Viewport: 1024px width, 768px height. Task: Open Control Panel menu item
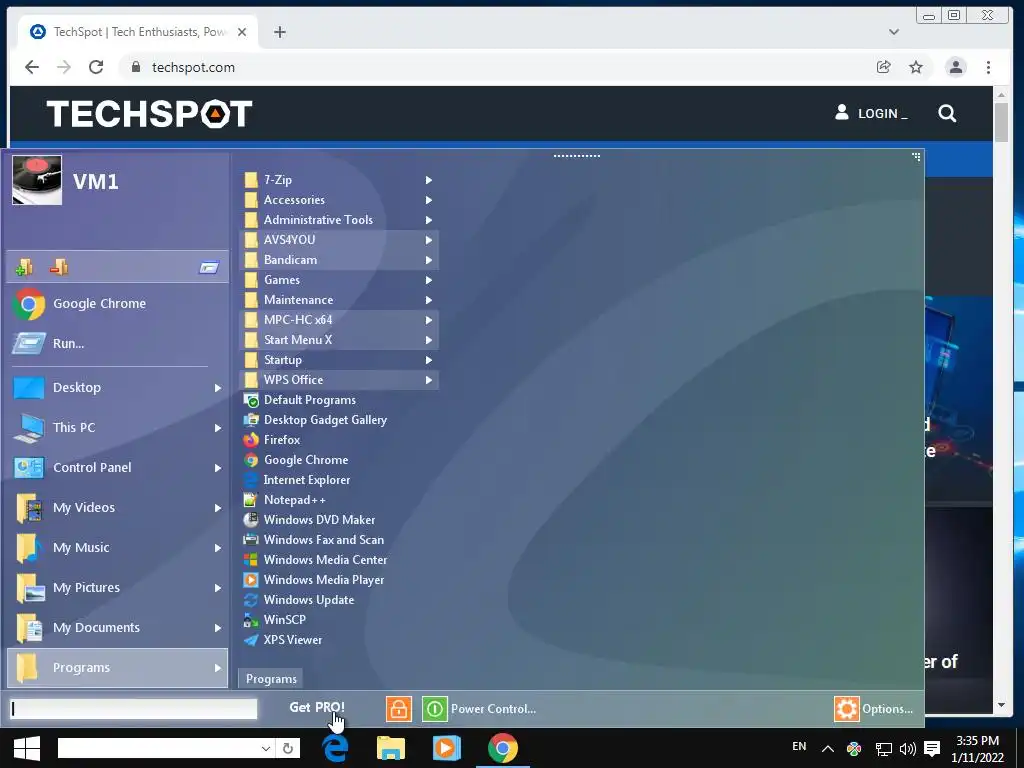[x=118, y=468]
